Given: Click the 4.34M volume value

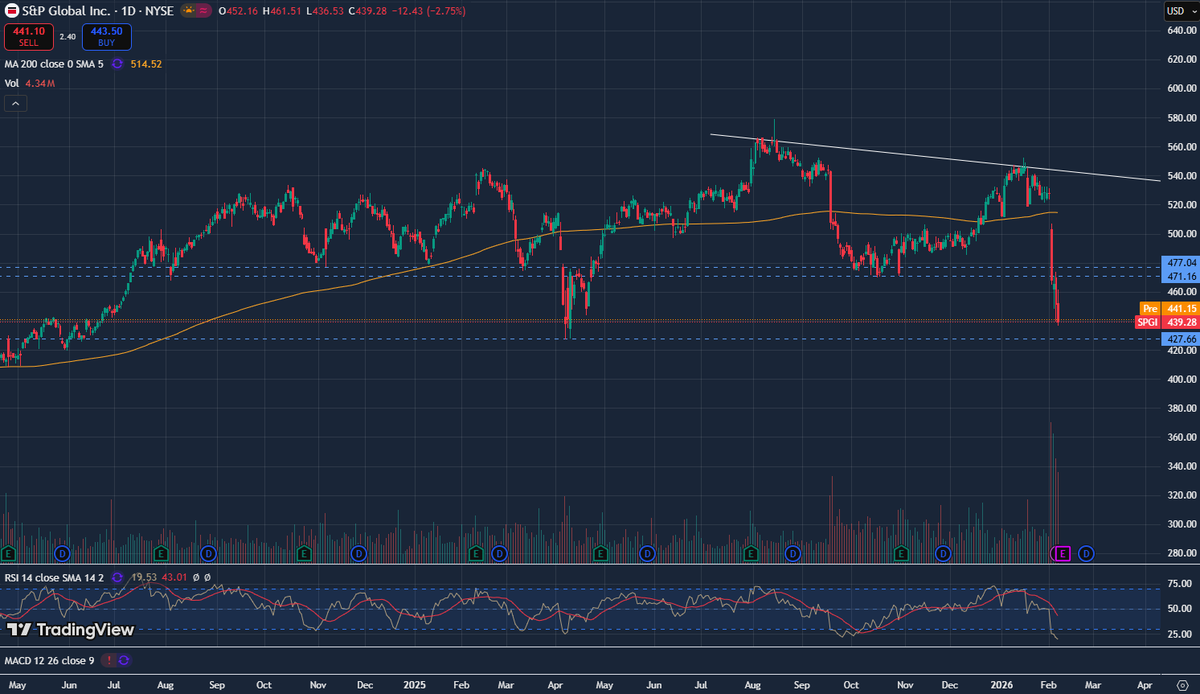Looking at the screenshot, I should pos(38,83).
